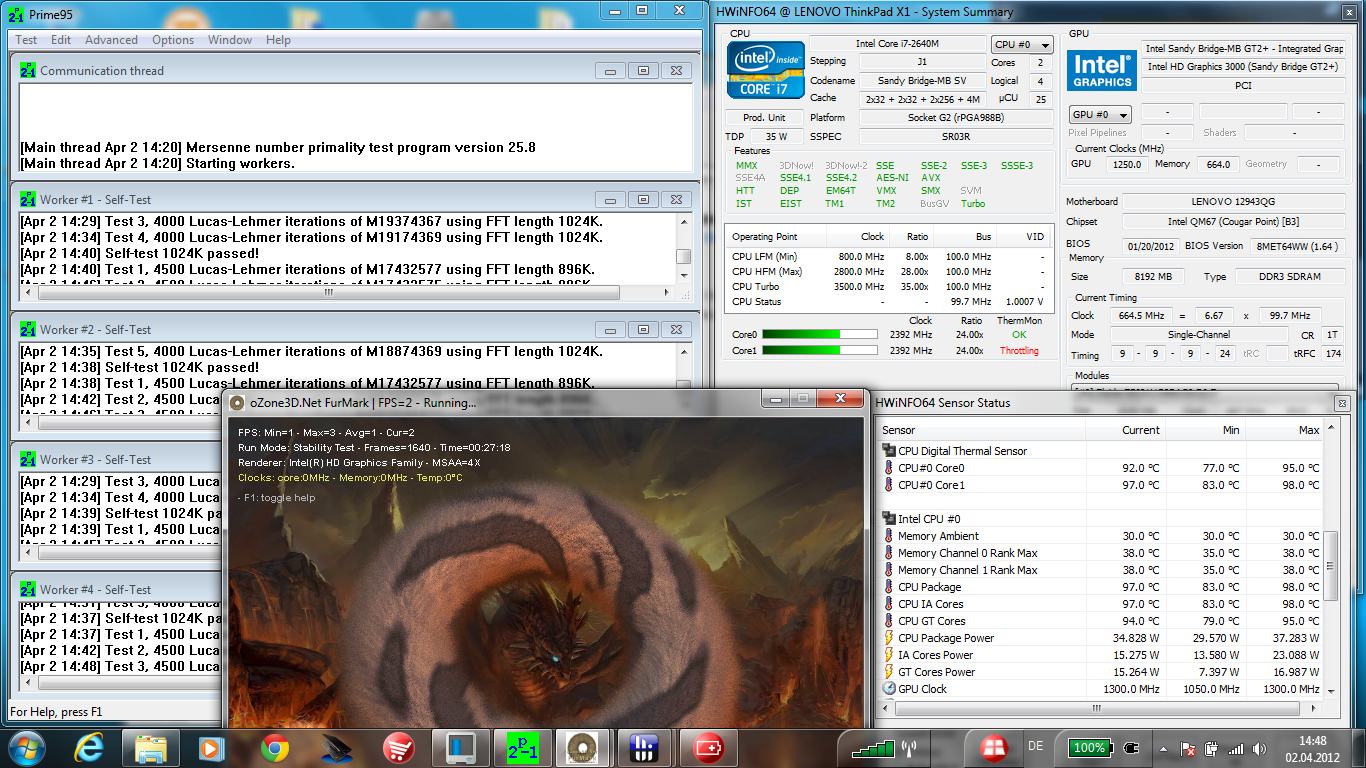
Task: Click the Worker #1 window icon
Action: tap(28, 200)
